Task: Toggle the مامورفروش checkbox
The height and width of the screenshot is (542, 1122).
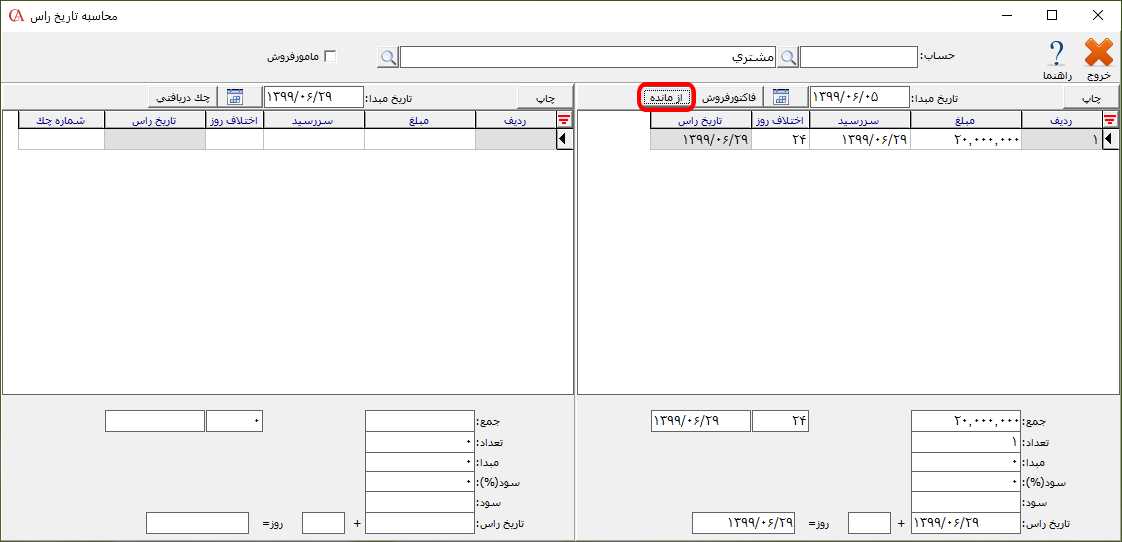Action: pos(331,57)
